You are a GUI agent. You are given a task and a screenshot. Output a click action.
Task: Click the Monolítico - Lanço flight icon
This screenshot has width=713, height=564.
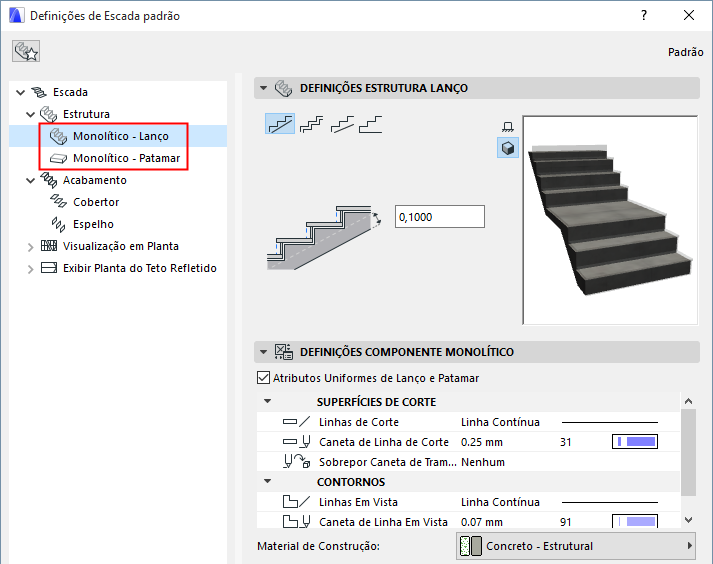pos(59,136)
